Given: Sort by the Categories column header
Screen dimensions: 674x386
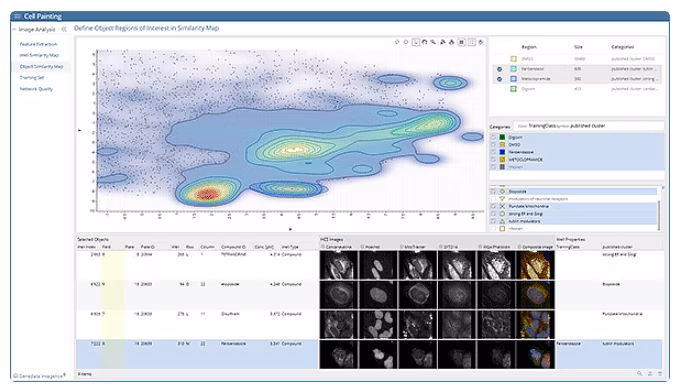Looking at the screenshot, I should pos(622,47).
